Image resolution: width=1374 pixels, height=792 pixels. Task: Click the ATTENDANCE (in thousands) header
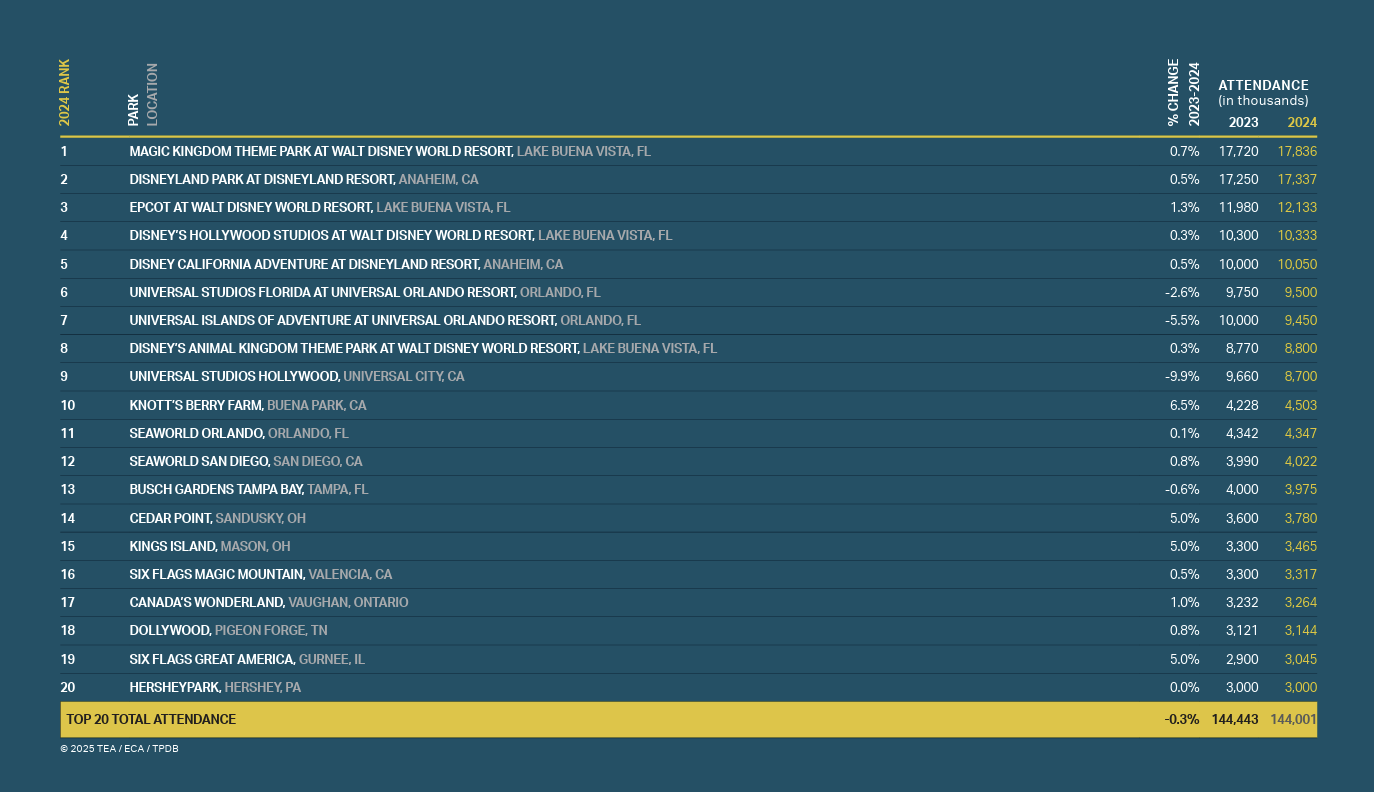coord(1262,92)
